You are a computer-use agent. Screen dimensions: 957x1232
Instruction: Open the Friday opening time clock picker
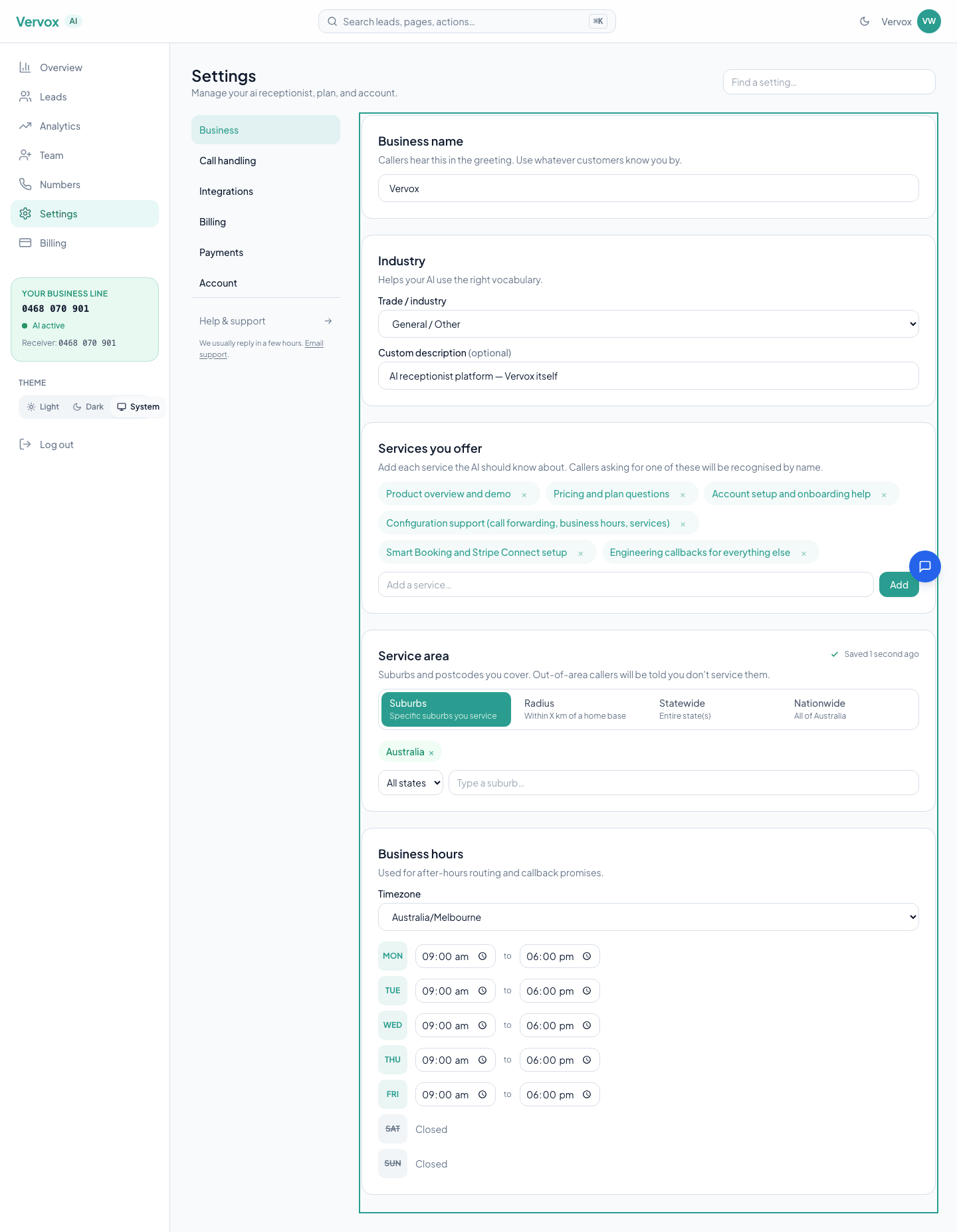pyautogui.click(x=482, y=1094)
